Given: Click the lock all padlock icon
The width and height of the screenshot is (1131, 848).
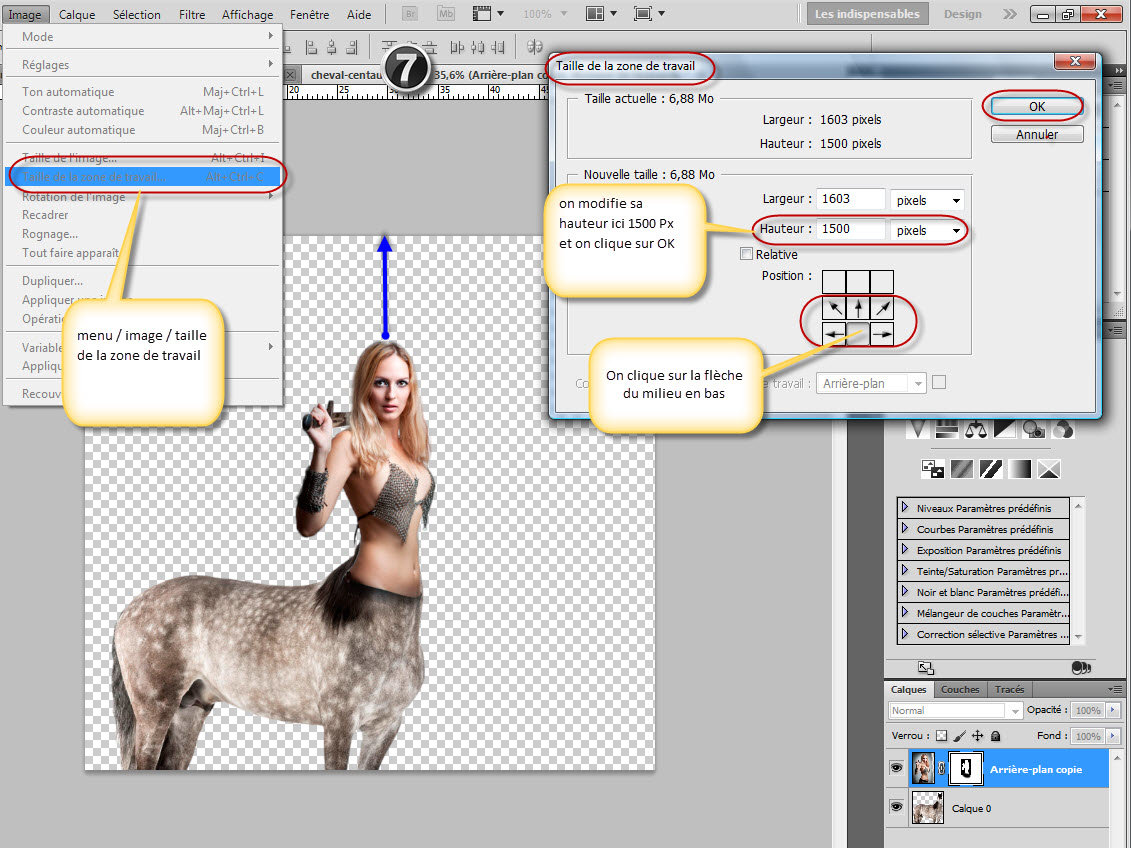Looking at the screenshot, I should click(995, 736).
